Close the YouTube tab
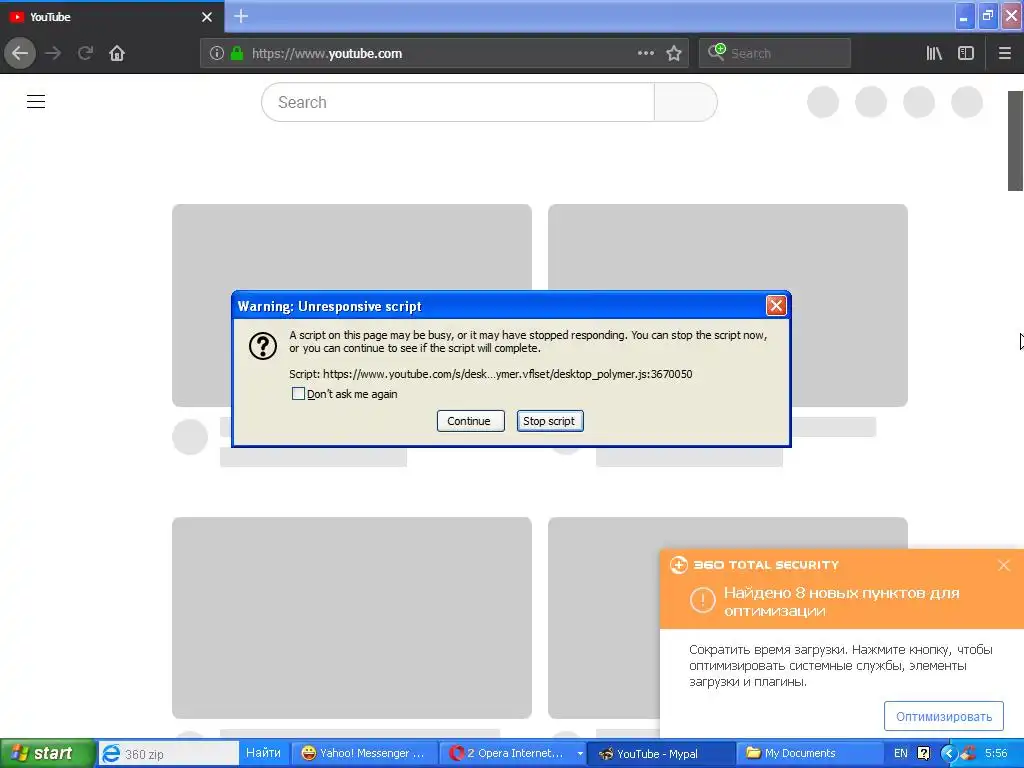Screen dimensions: 1024x768 207,17
